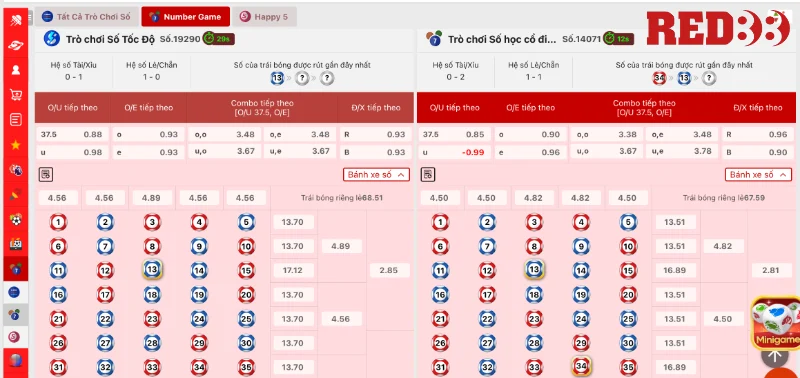Click 2.85 group odds in Tốc Độ game
Image resolution: width=800 pixels, height=378 pixels.
click(389, 270)
